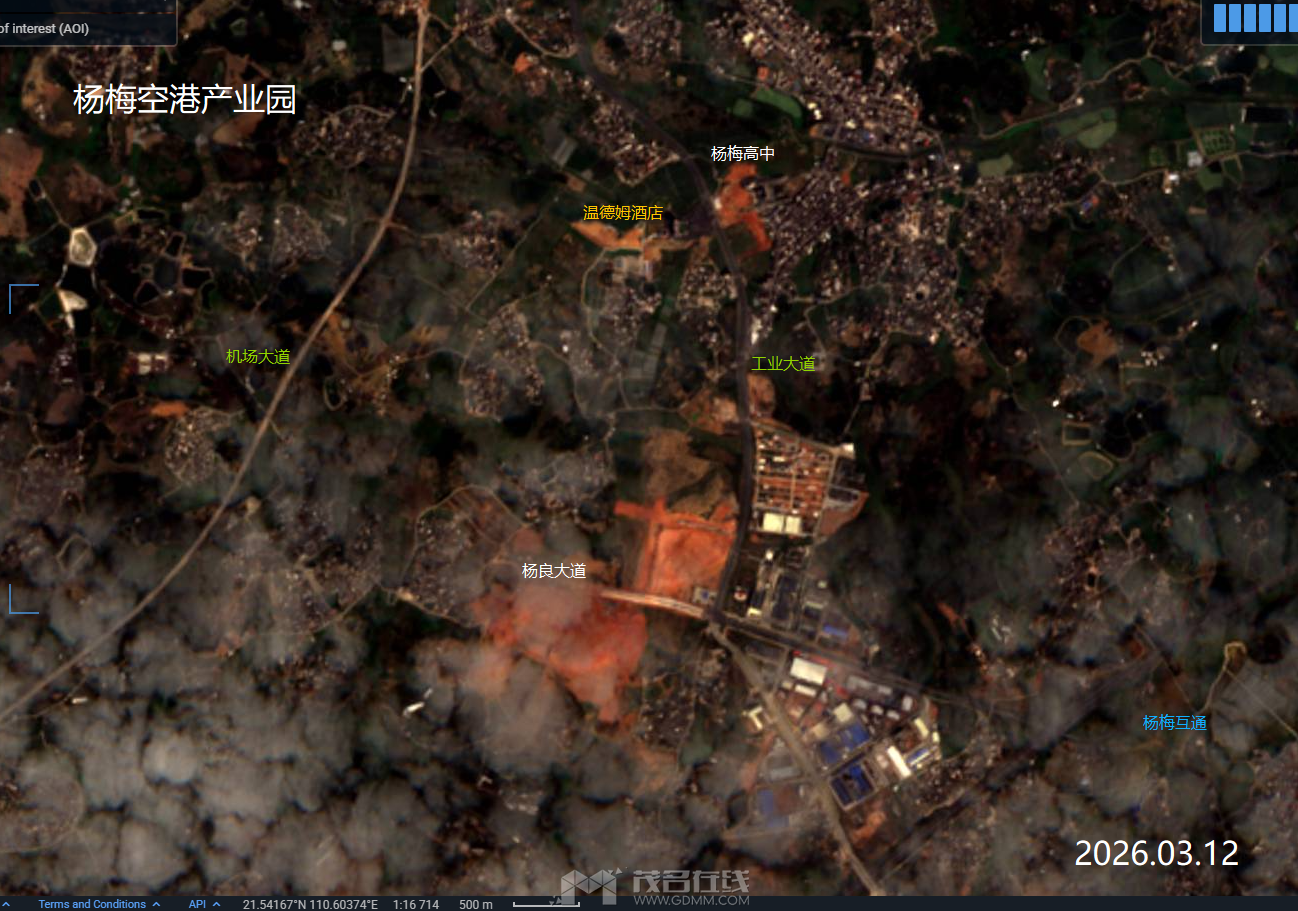This screenshot has height=911, width=1298.
Task: Select the 机场大道 road label
Action: [x=256, y=356]
